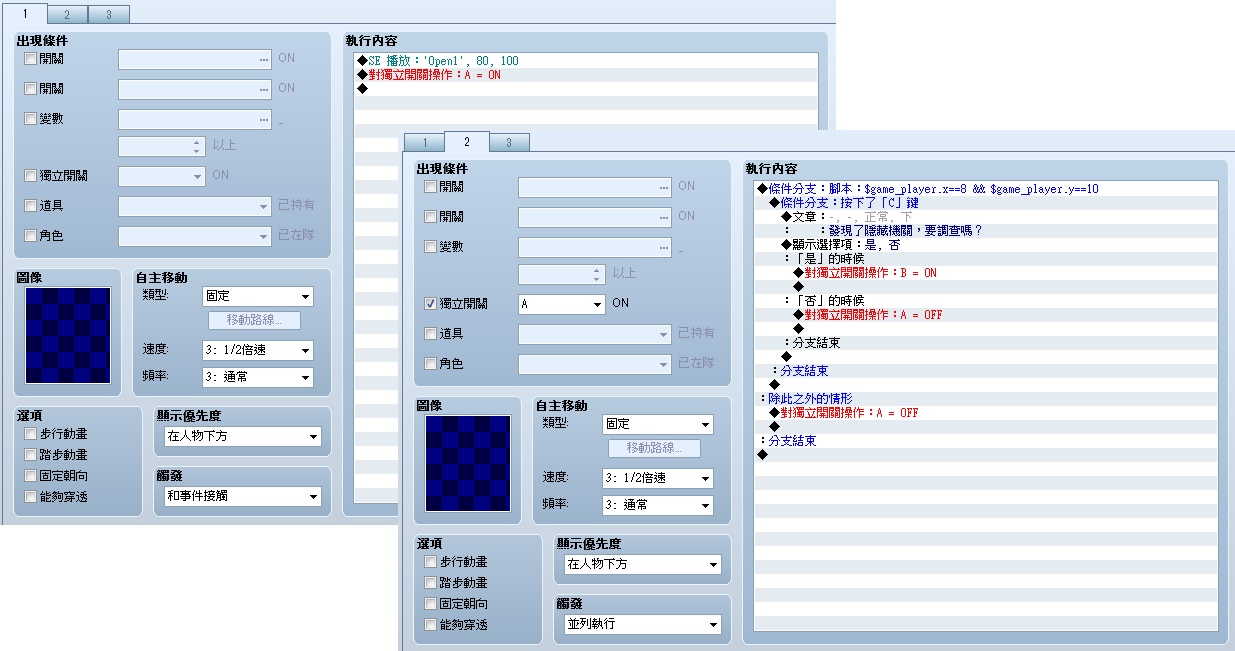Select the SE 播放 'Open1' command line
This screenshot has width=1235, height=651.
point(585,61)
